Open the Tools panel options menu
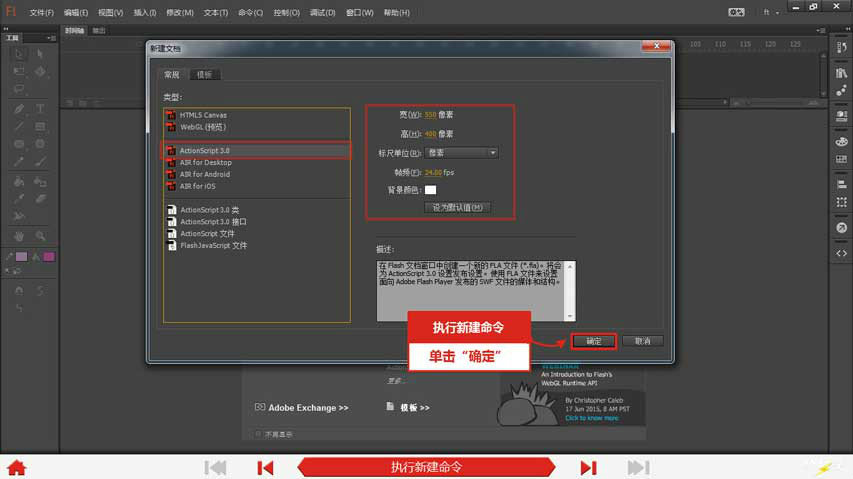The height and width of the screenshot is (479, 853). pyautogui.click(x=51, y=38)
